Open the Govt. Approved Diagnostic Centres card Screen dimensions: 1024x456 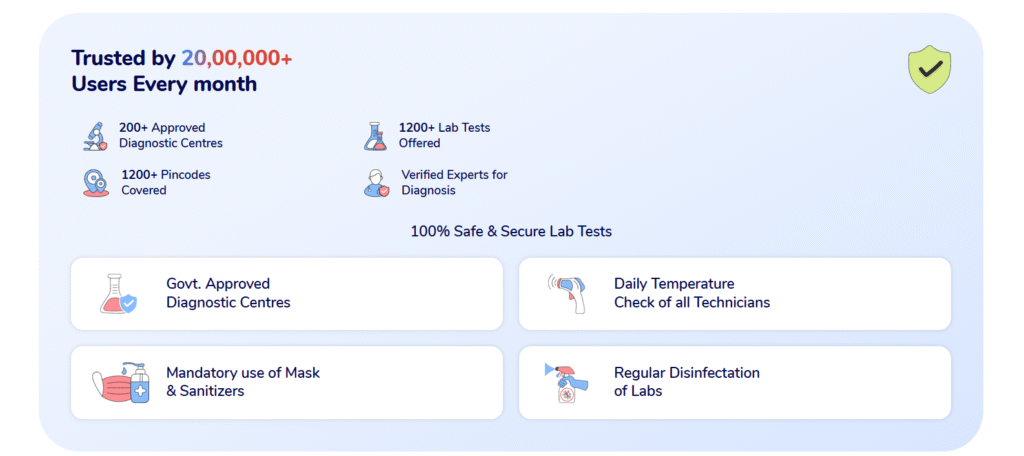click(x=287, y=294)
